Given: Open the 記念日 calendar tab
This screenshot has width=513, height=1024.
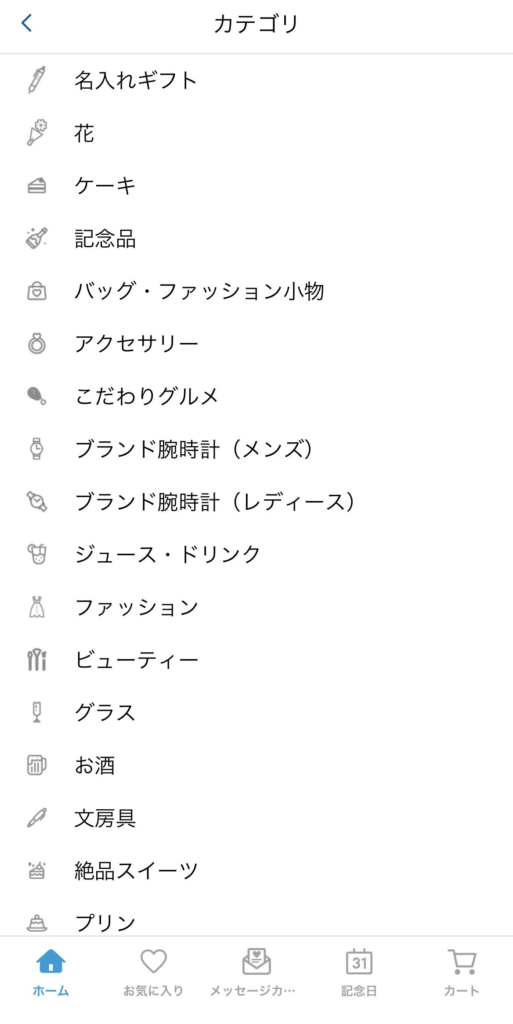Looking at the screenshot, I should click(359, 972).
